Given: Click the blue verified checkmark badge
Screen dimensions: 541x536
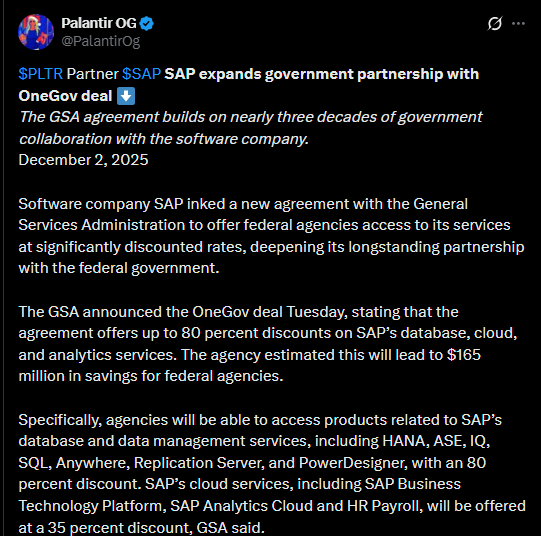Looking at the screenshot, I should pos(147,23).
